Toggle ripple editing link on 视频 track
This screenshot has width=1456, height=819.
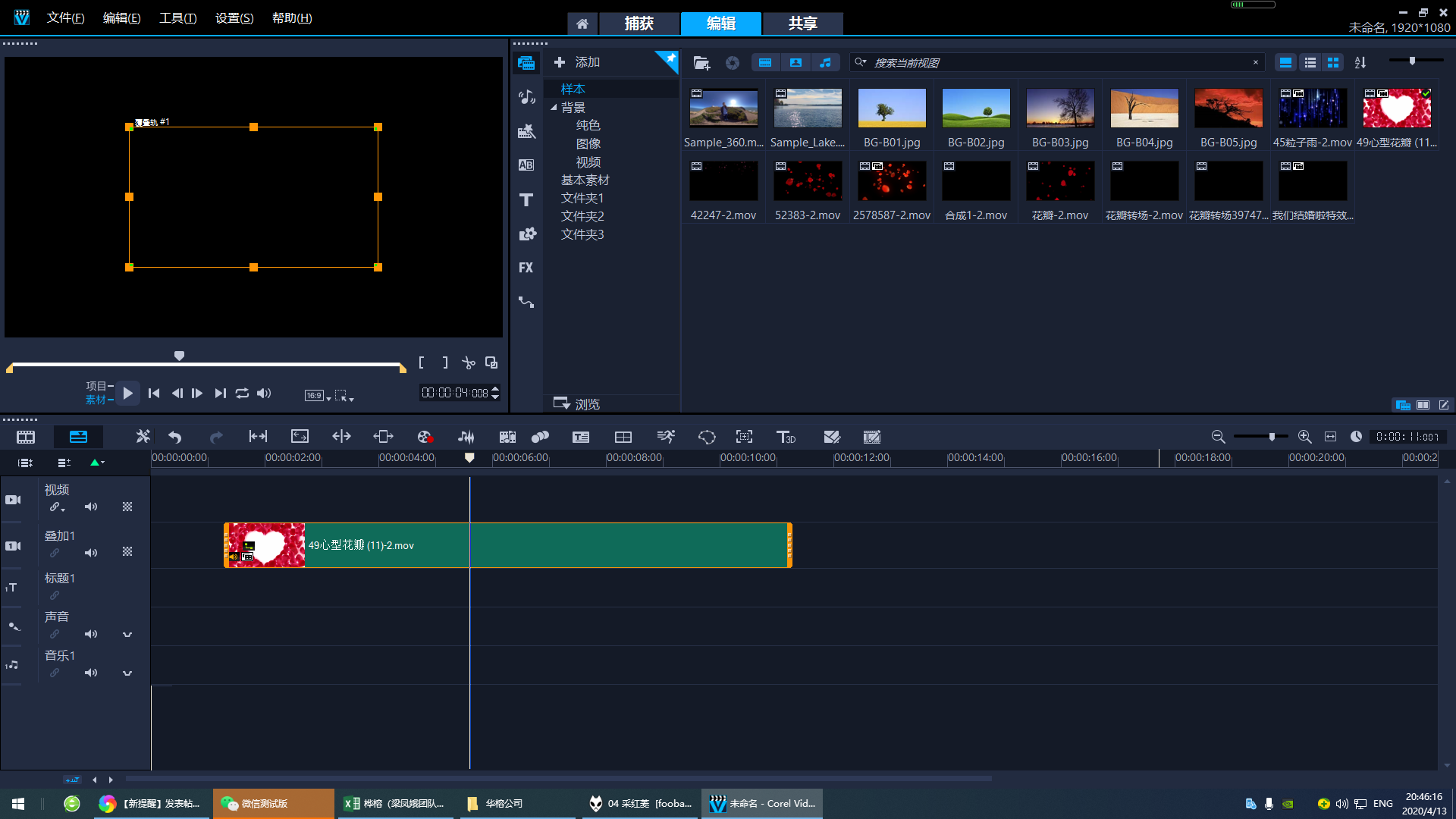pos(56,507)
